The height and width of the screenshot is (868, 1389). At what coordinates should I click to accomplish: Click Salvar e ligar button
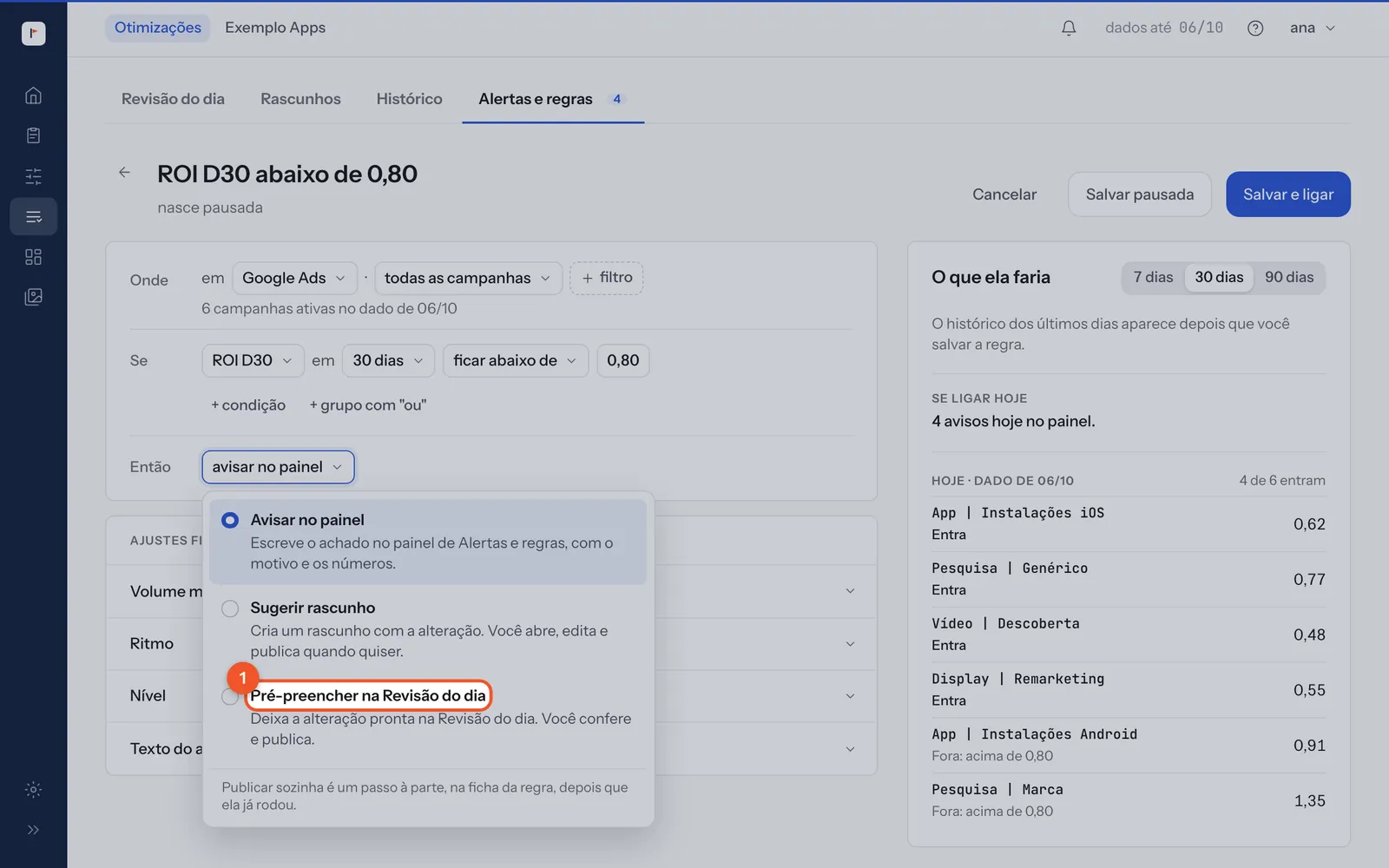coord(1288,194)
